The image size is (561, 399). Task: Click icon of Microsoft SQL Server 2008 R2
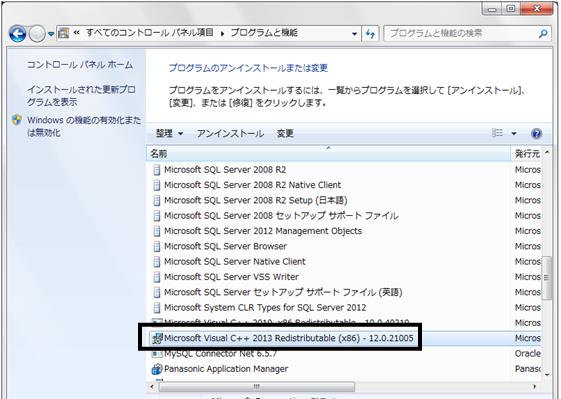pos(157,170)
